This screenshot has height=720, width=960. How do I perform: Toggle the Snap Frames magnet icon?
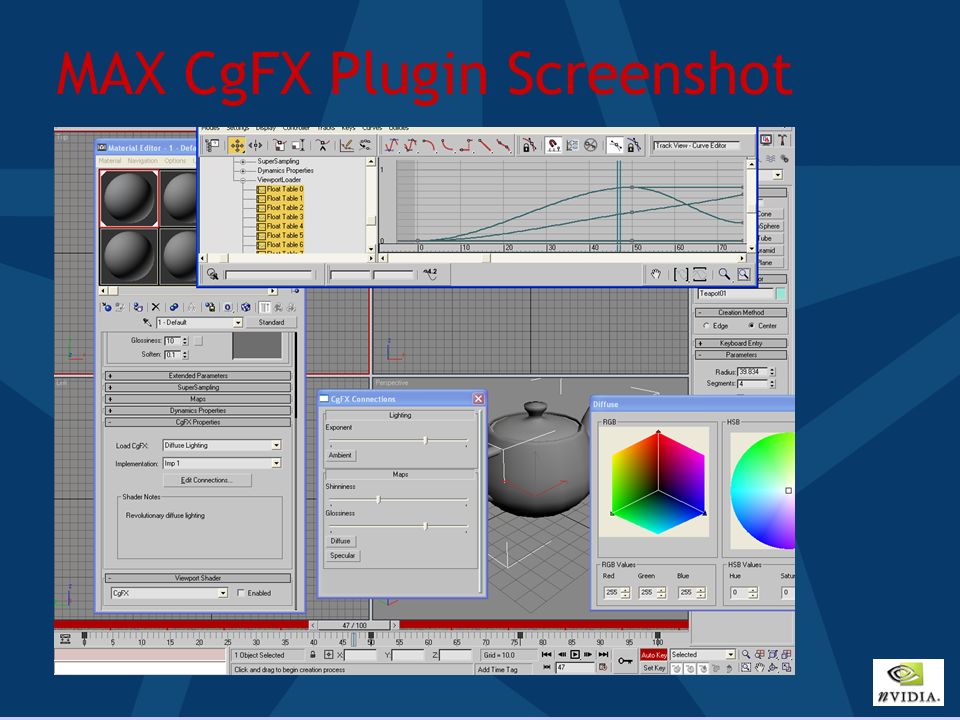tap(553, 146)
